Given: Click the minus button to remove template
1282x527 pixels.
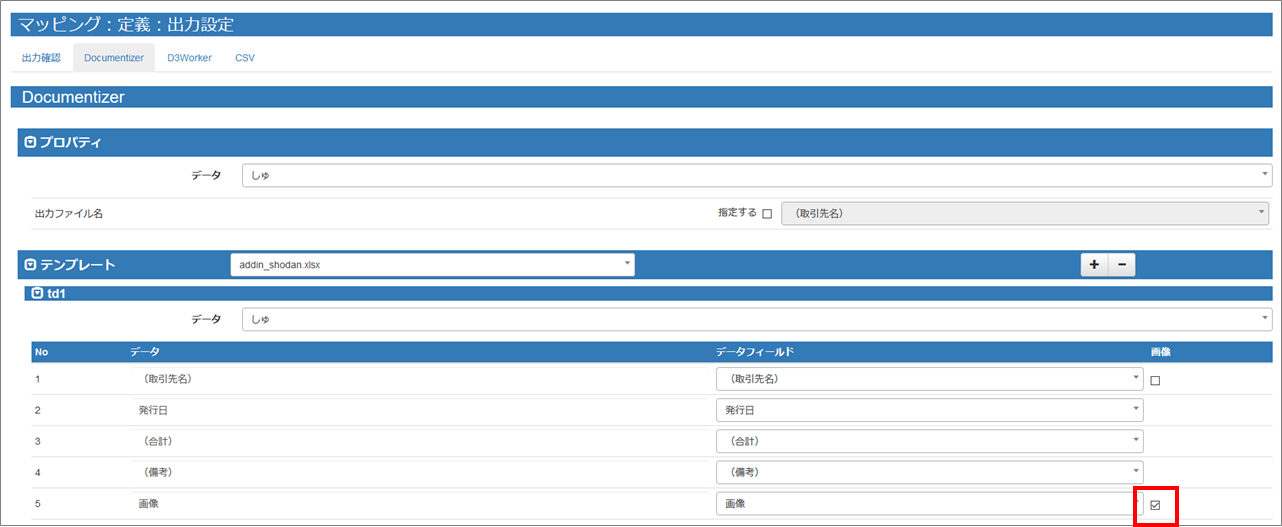Looking at the screenshot, I should click(1121, 265).
